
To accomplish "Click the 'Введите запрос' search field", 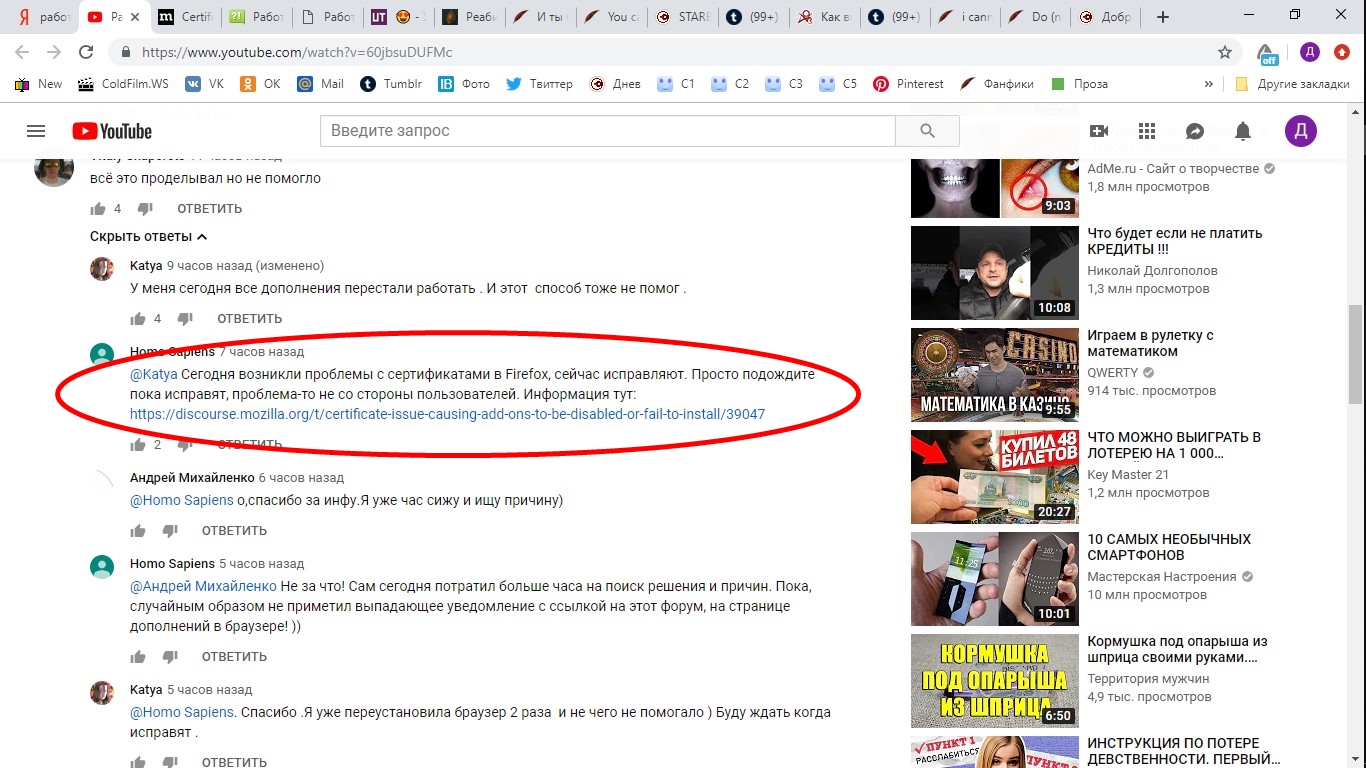I will tap(607, 131).
